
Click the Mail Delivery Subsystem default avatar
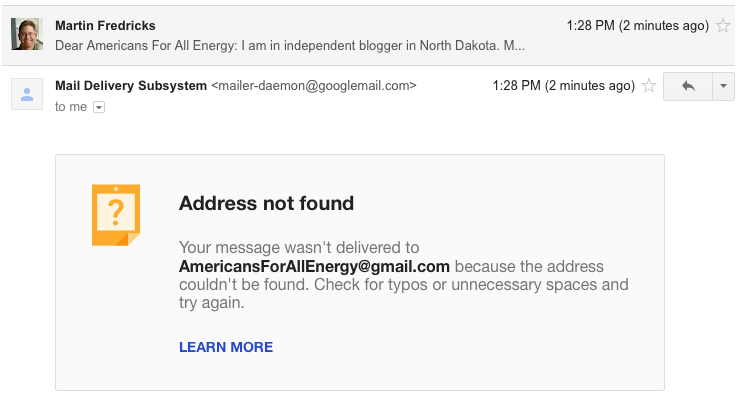[x=27, y=95]
